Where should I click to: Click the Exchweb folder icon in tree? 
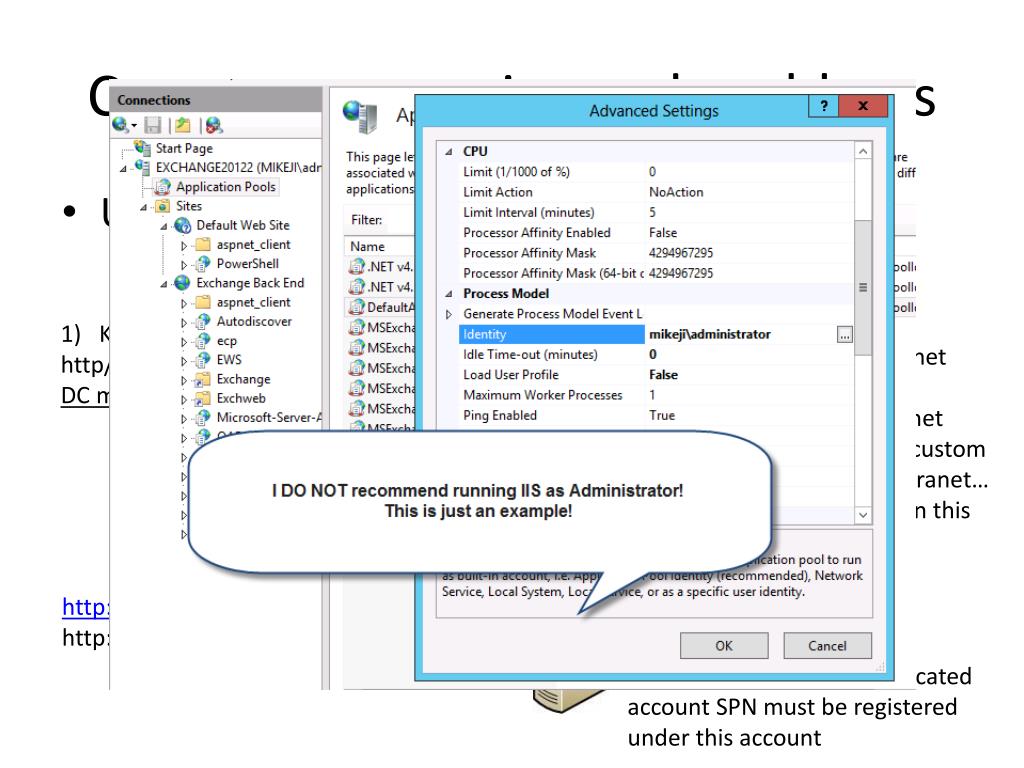(x=203, y=398)
